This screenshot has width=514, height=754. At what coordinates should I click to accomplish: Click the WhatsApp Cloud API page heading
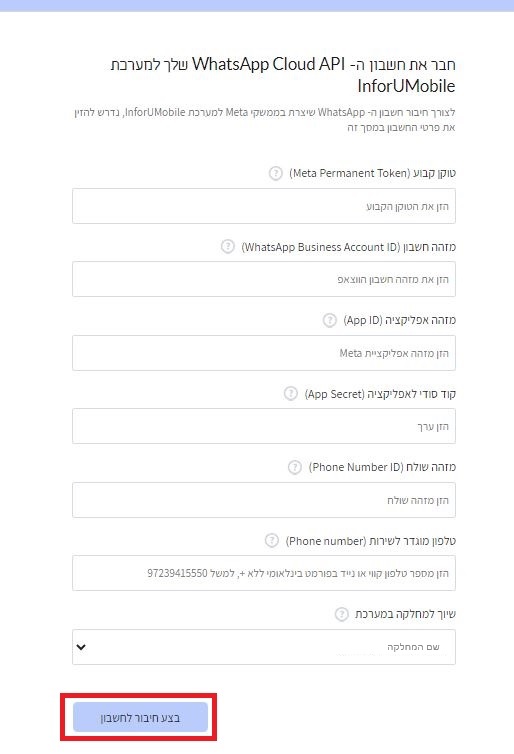(x=283, y=75)
